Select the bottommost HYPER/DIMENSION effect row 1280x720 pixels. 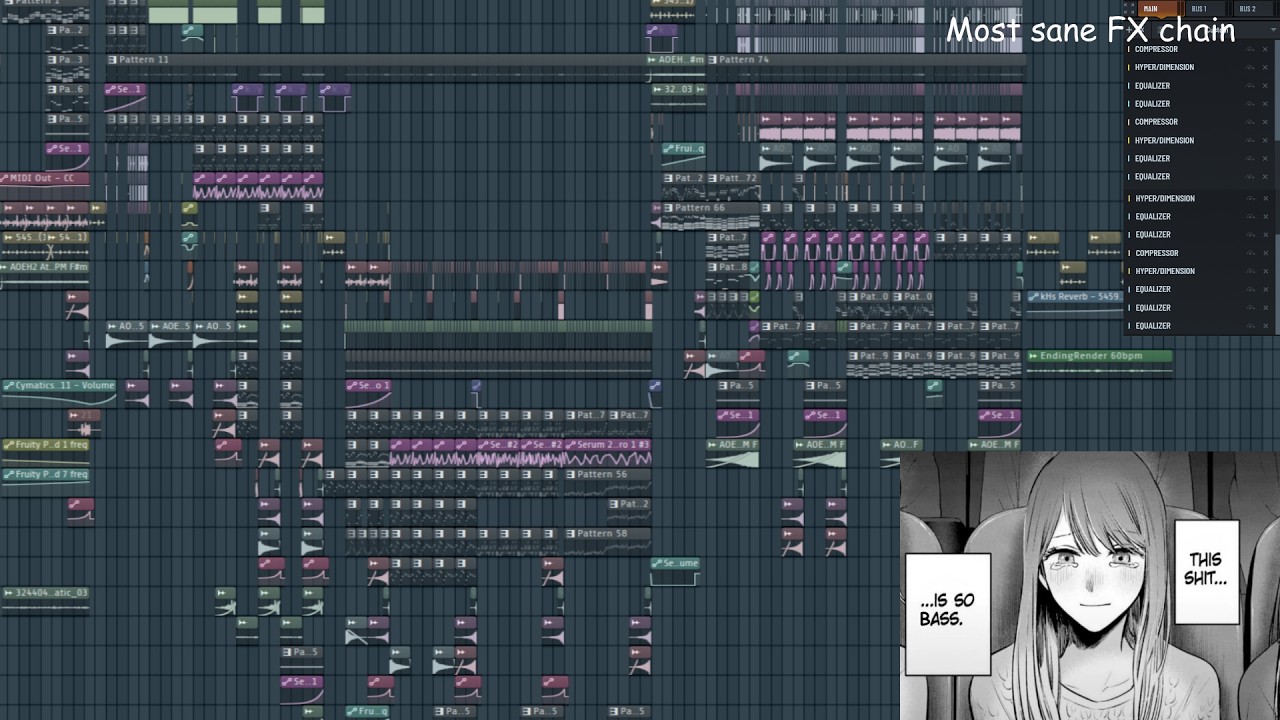[1199, 271]
